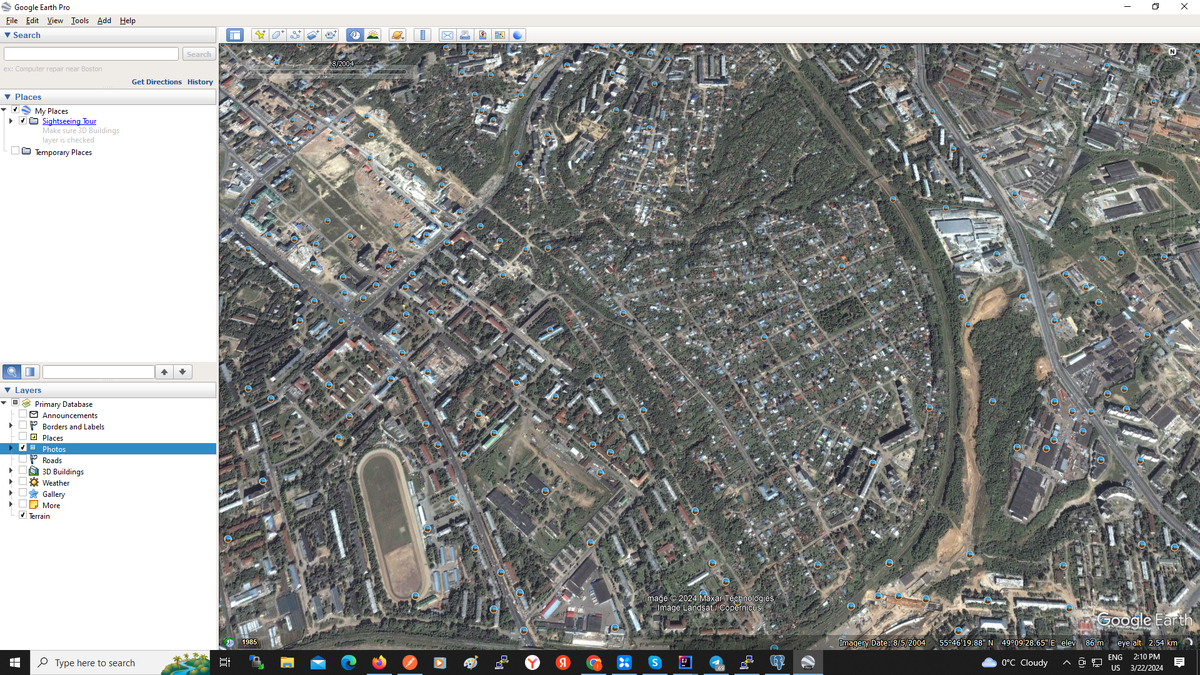This screenshot has height=675, width=1200.
Task: Collapse the Layers panel header triangle
Action: [8, 390]
